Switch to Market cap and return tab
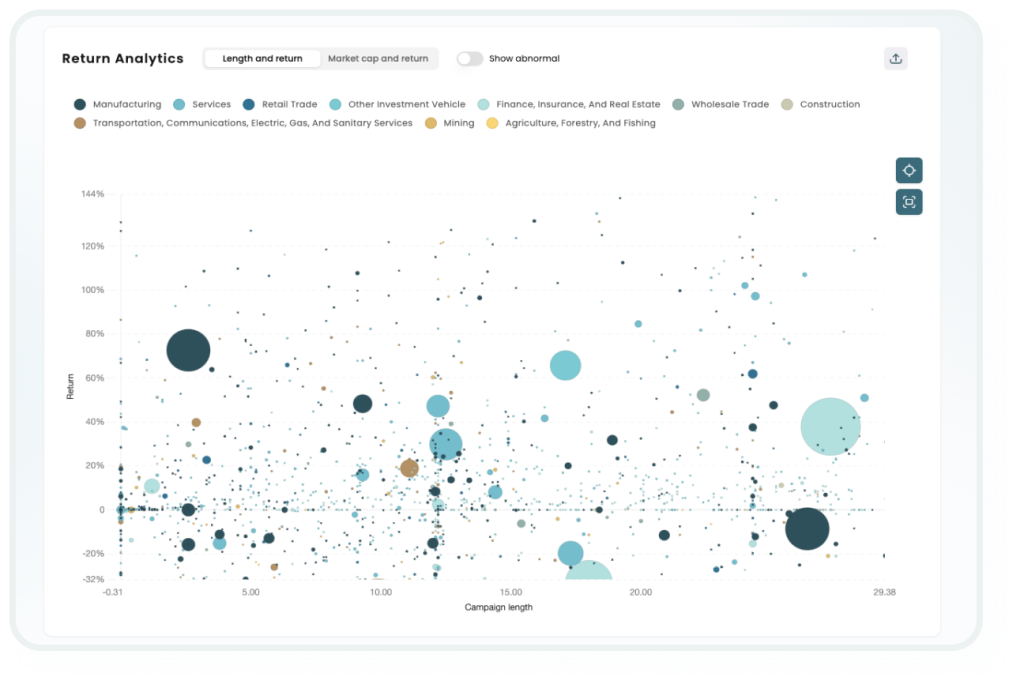The width and height of the screenshot is (1024, 692). tap(378, 59)
